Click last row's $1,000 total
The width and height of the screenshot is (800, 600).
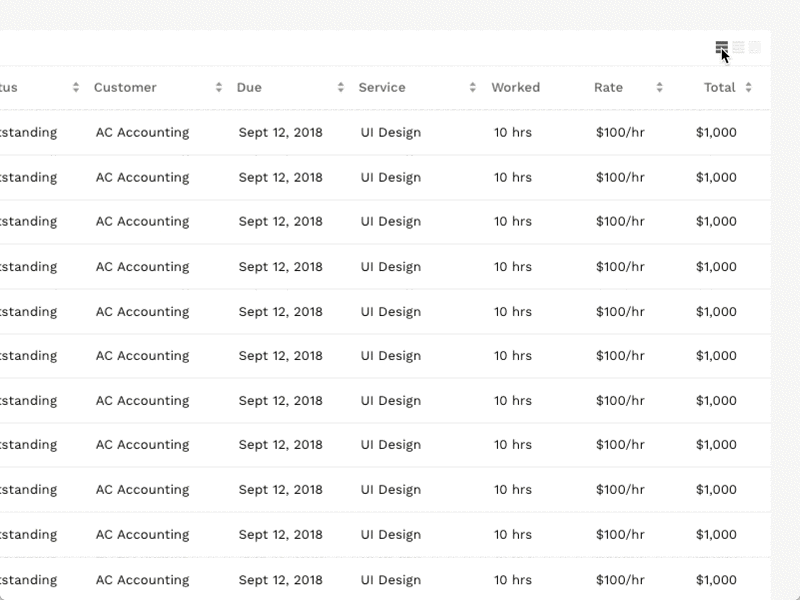[716, 580]
